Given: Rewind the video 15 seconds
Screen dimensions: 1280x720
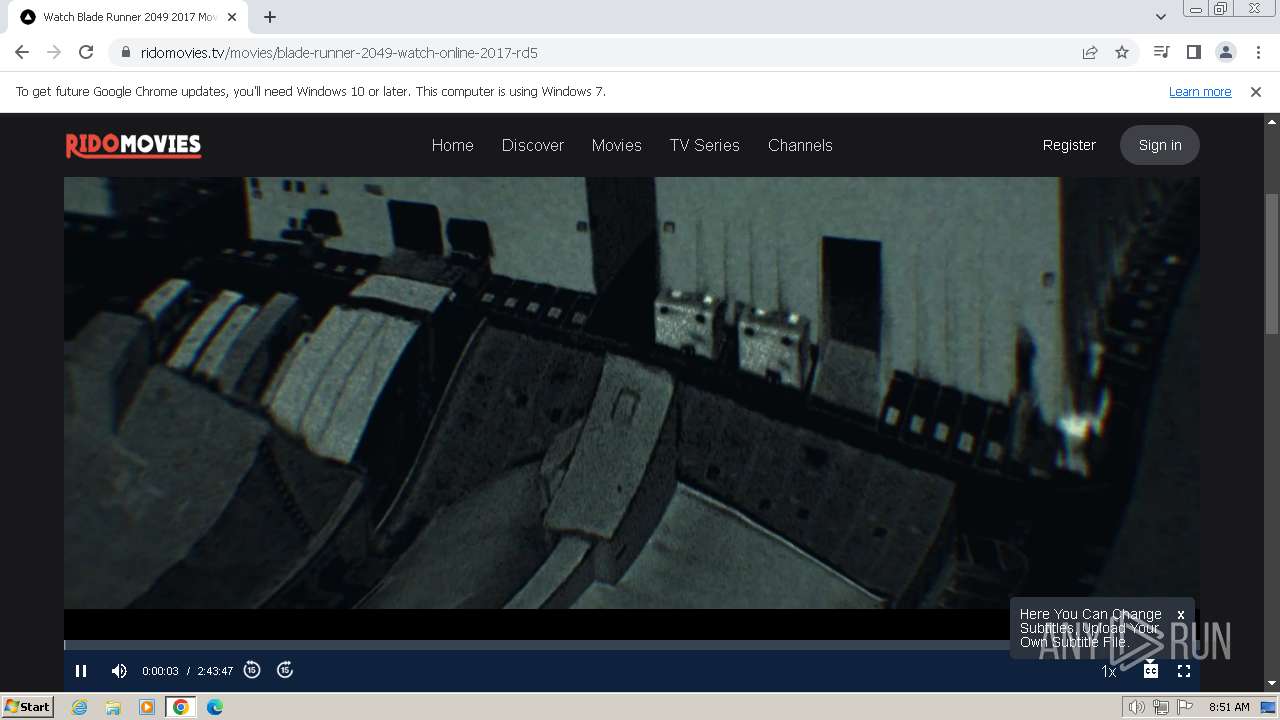Looking at the screenshot, I should point(252,670).
